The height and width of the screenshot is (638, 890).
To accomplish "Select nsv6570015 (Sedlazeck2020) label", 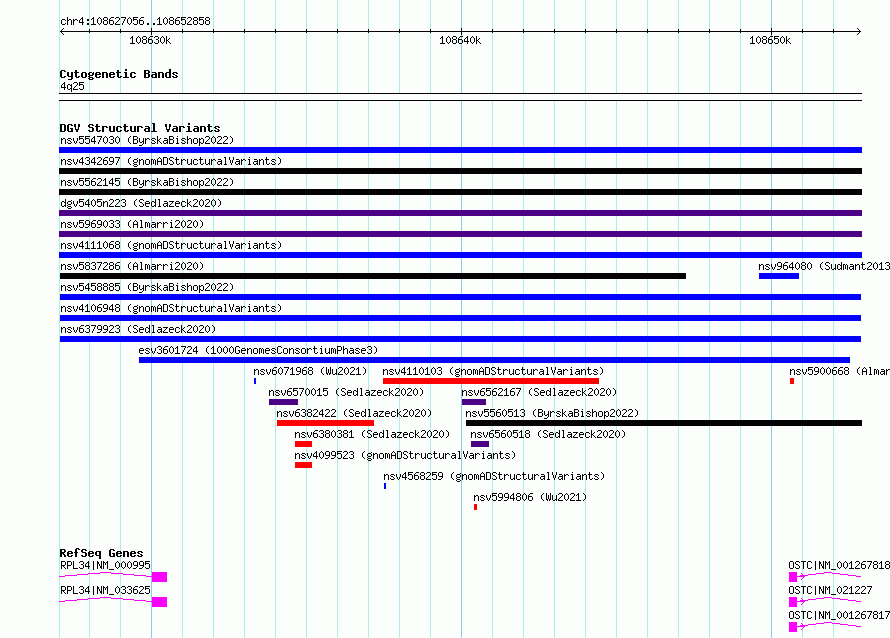I will tap(346, 392).
